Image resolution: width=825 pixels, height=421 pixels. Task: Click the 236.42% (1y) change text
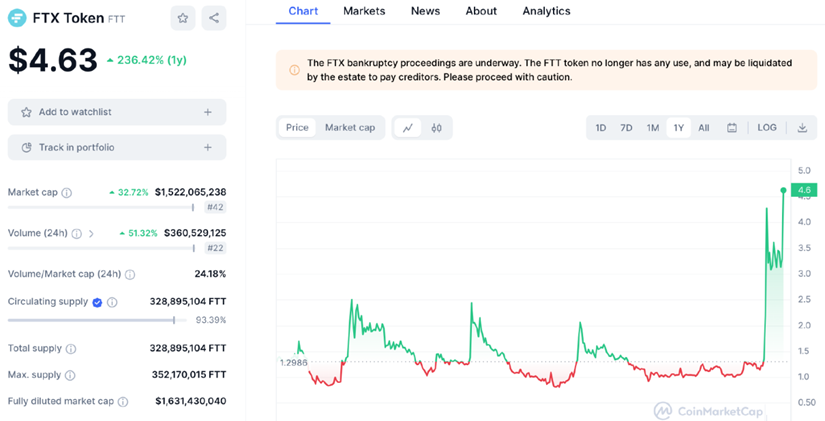(x=152, y=60)
